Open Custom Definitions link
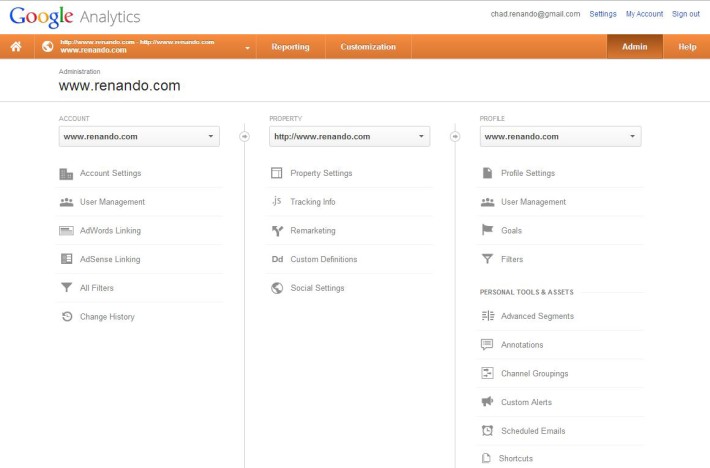Image resolution: width=710 pixels, height=468 pixels. [x=324, y=259]
